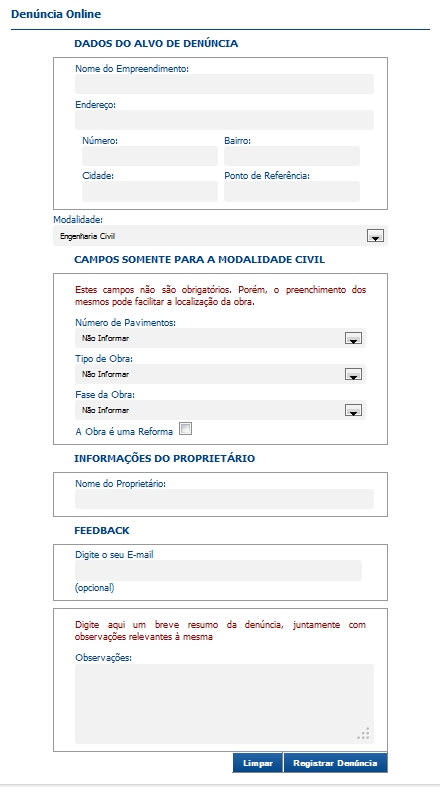Click the E-mail input field

[x=218, y=571]
